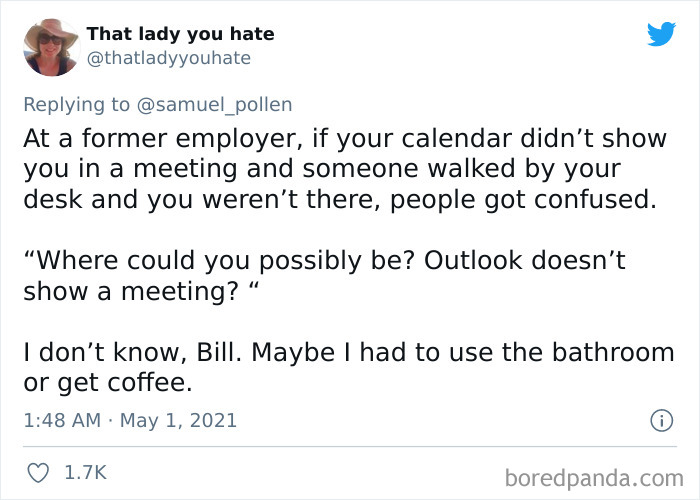Screen dimensions: 700x500
Task: Click 'or get coffee.' closing line
Action: click(108, 383)
